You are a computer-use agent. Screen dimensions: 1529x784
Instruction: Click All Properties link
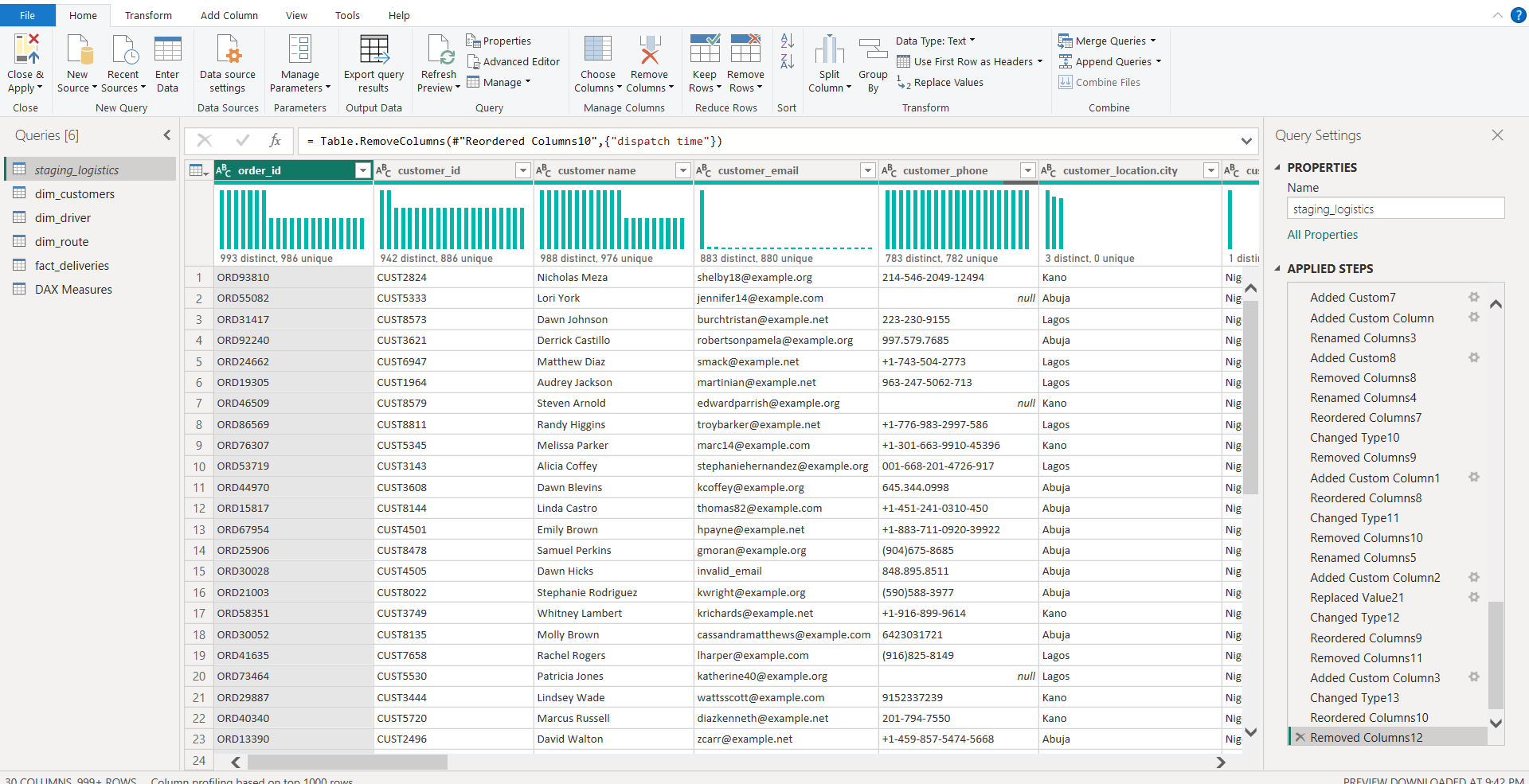[x=1322, y=234]
